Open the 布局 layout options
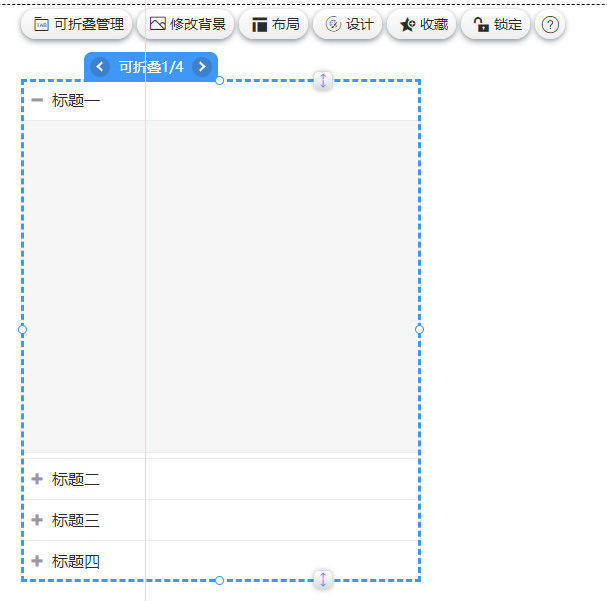Image resolution: width=607 pixels, height=601 pixels. point(275,25)
